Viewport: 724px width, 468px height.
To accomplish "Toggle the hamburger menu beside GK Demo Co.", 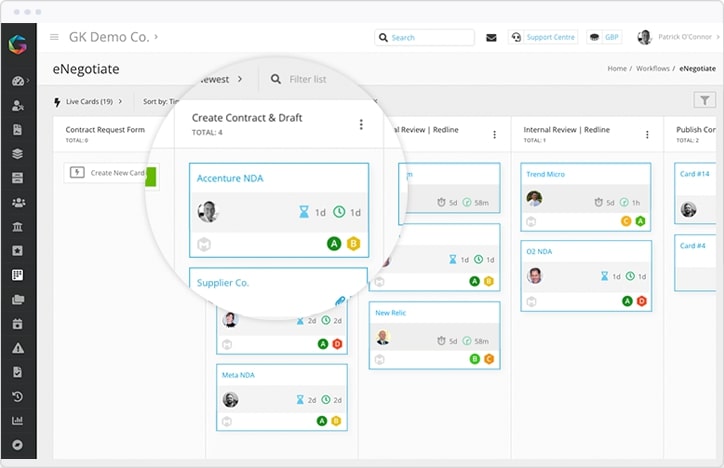I will tap(54, 38).
